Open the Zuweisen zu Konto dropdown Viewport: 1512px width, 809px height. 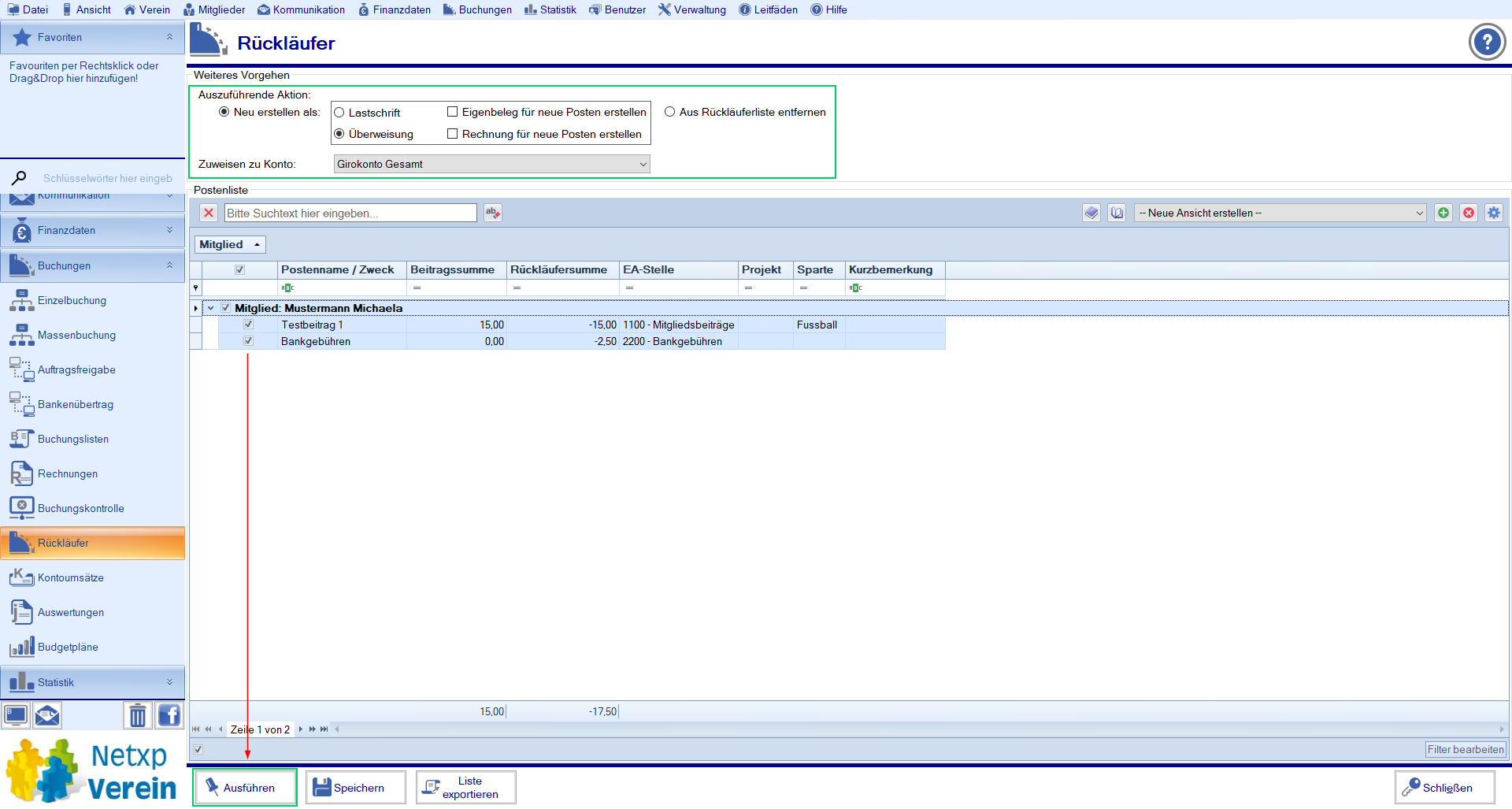tap(491, 164)
